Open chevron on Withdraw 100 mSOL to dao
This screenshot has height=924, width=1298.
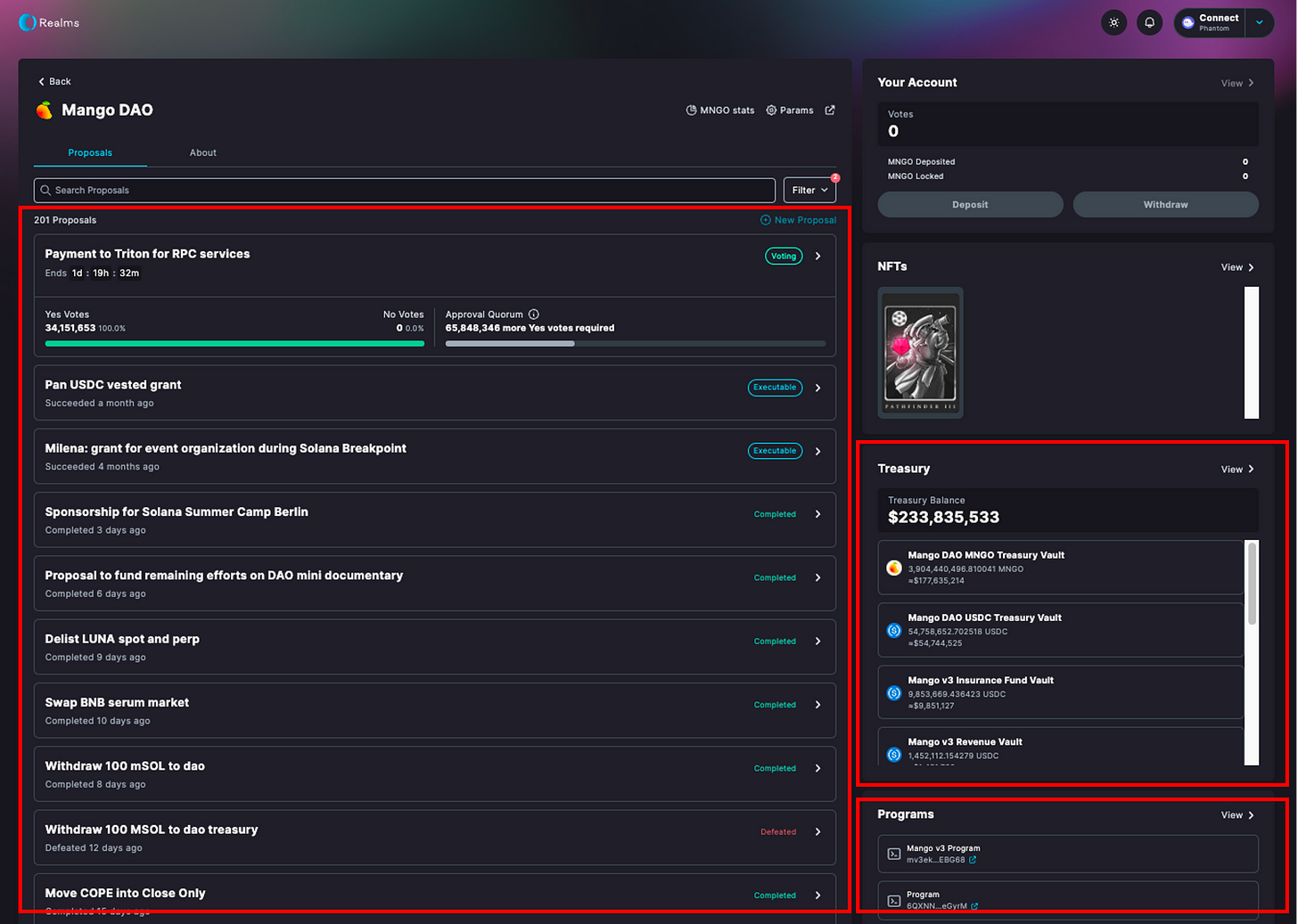point(817,768)
